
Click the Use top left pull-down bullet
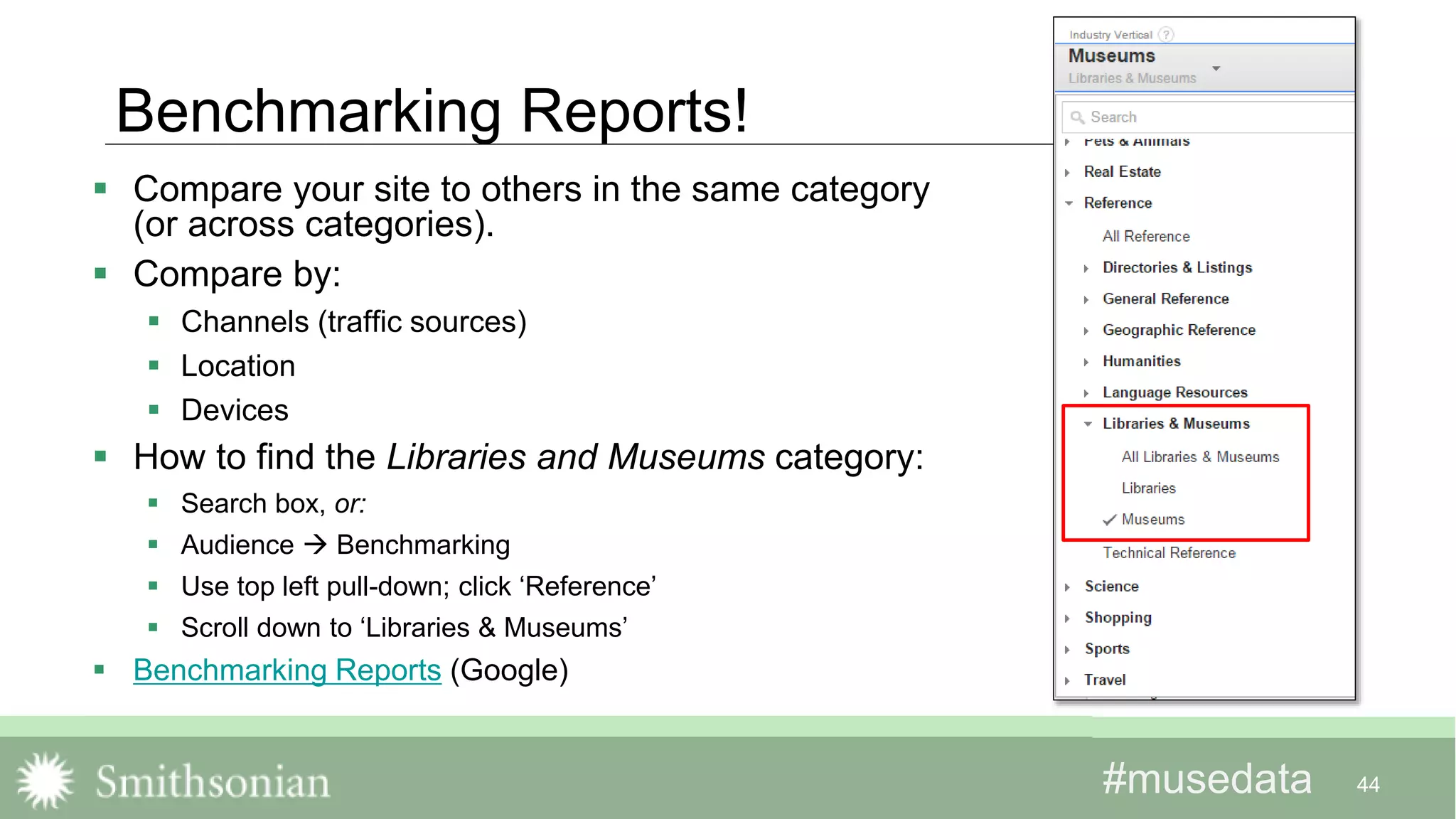(419, 587)
